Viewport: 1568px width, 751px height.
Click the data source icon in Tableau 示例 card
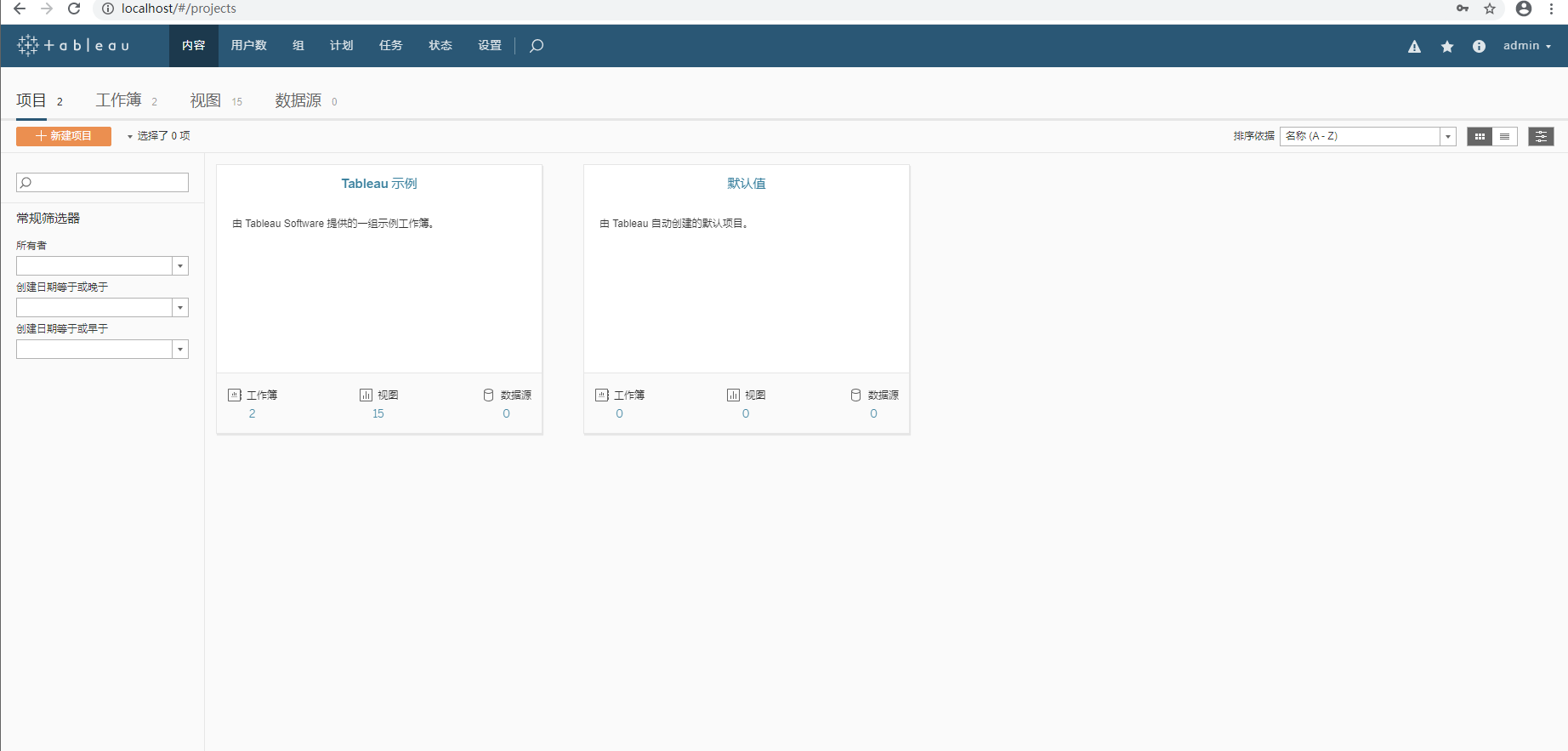point(489,395)
